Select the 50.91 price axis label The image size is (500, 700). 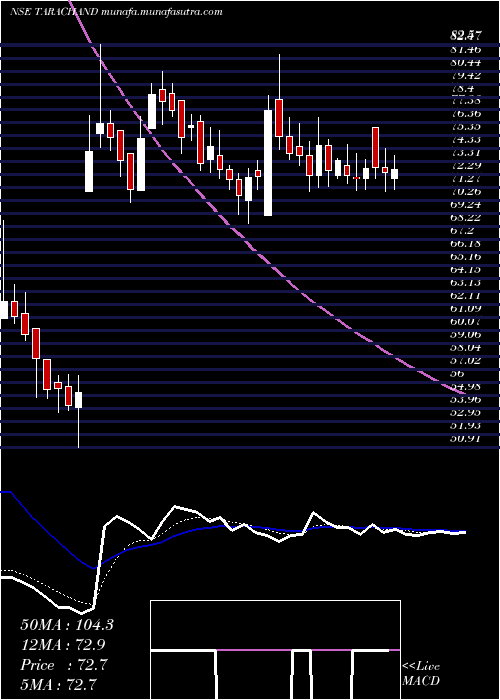(466, 439)
